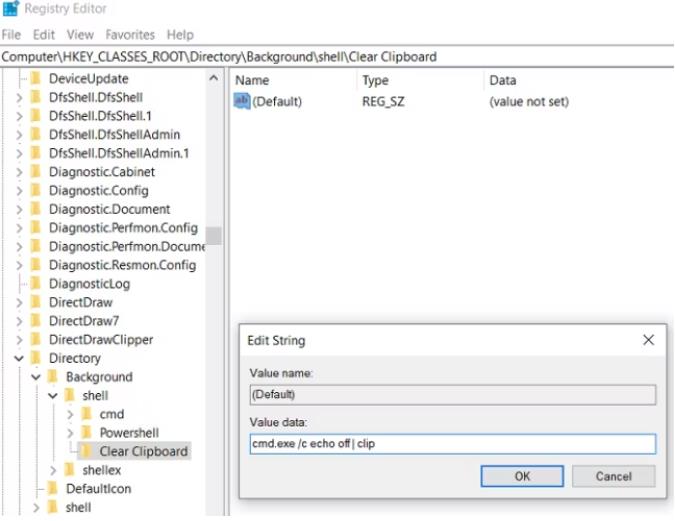Click the REG_SZ type cell
This screenshot has height=521, width=675.
click(383, 102)
